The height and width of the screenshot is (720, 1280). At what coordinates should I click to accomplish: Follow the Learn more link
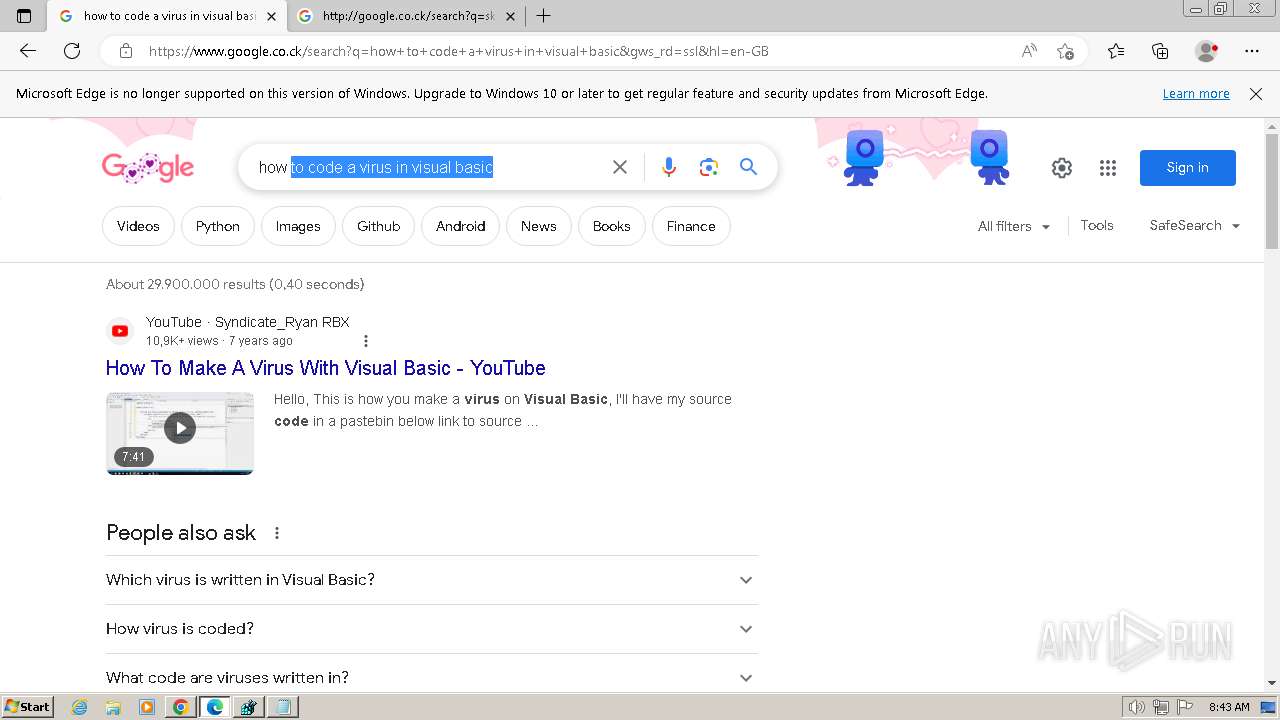1196,94
